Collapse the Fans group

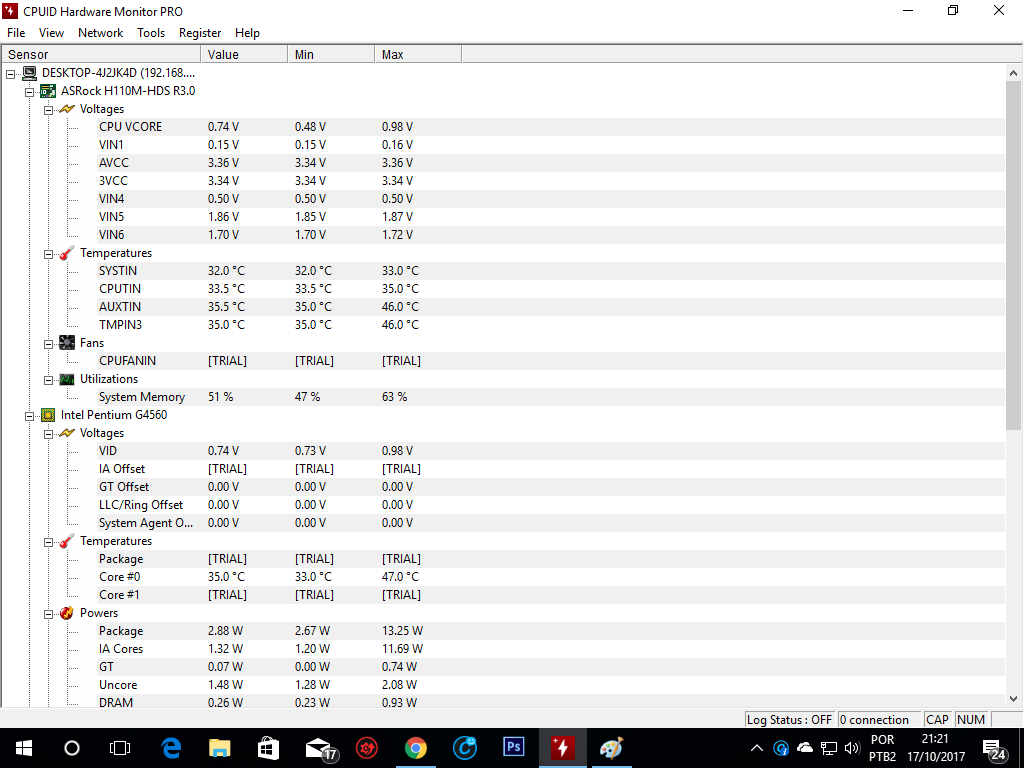(x=48, y=344)
